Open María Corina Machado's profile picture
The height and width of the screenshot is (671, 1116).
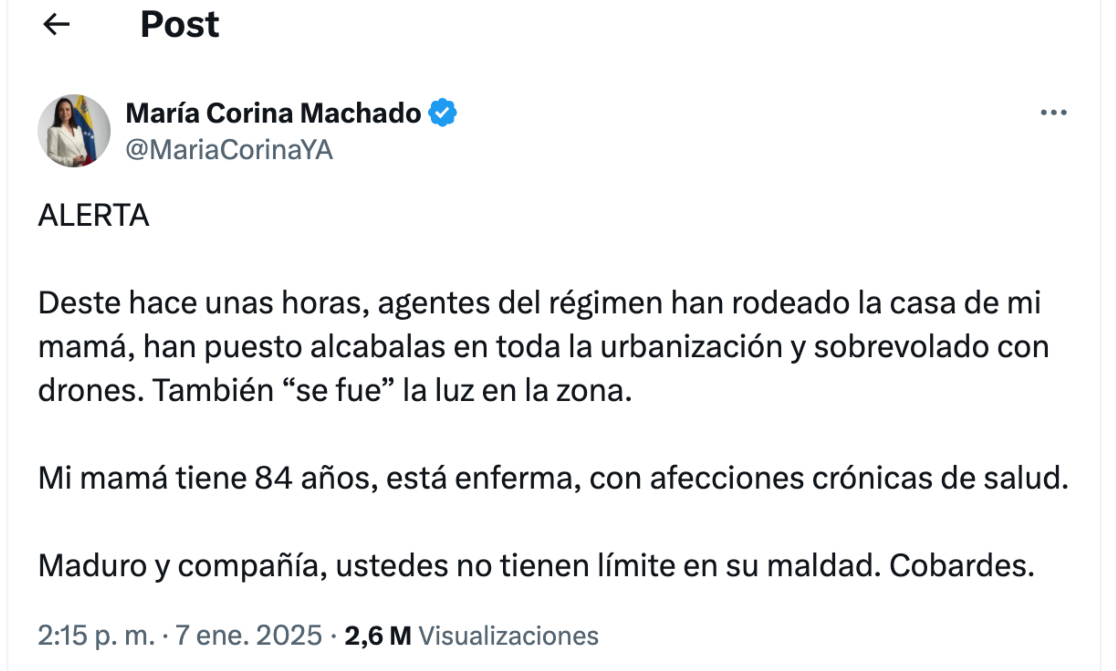[74, 131]
